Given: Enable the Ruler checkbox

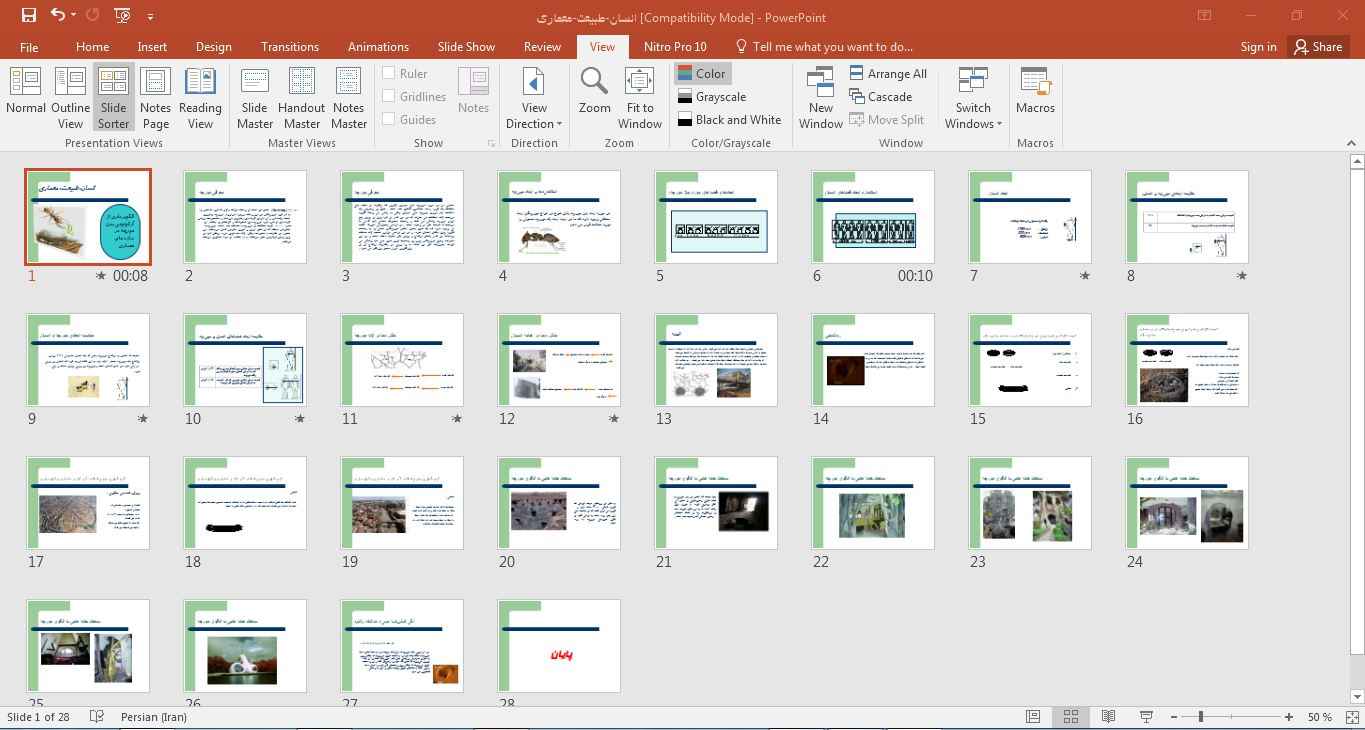Looking at the screenshot, I should tap(389, 73).
